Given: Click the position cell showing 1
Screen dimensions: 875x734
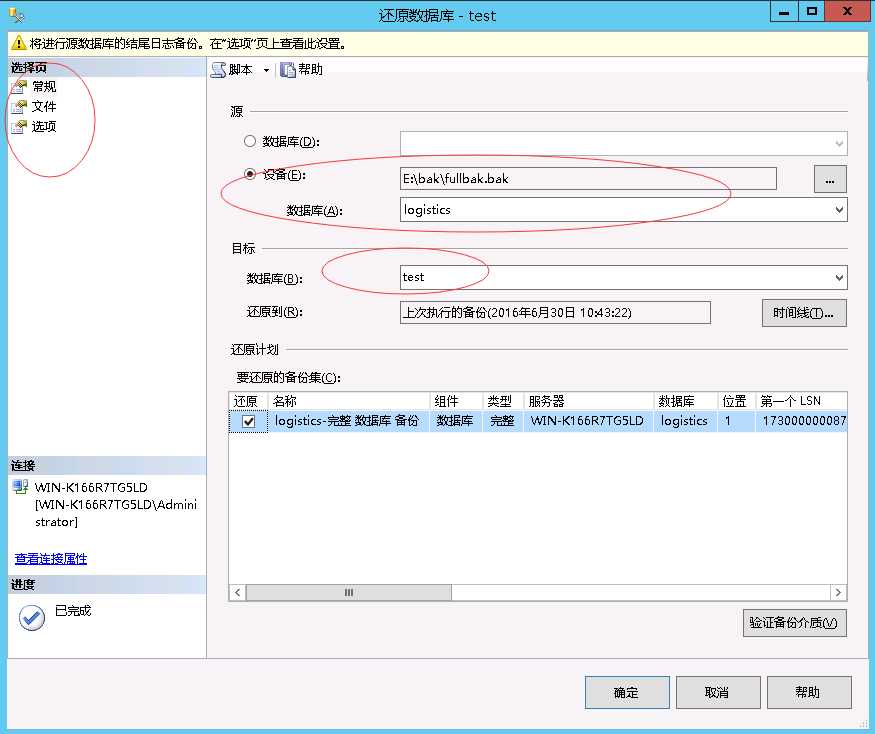Looking at the screenshot, I should [737, 421].
